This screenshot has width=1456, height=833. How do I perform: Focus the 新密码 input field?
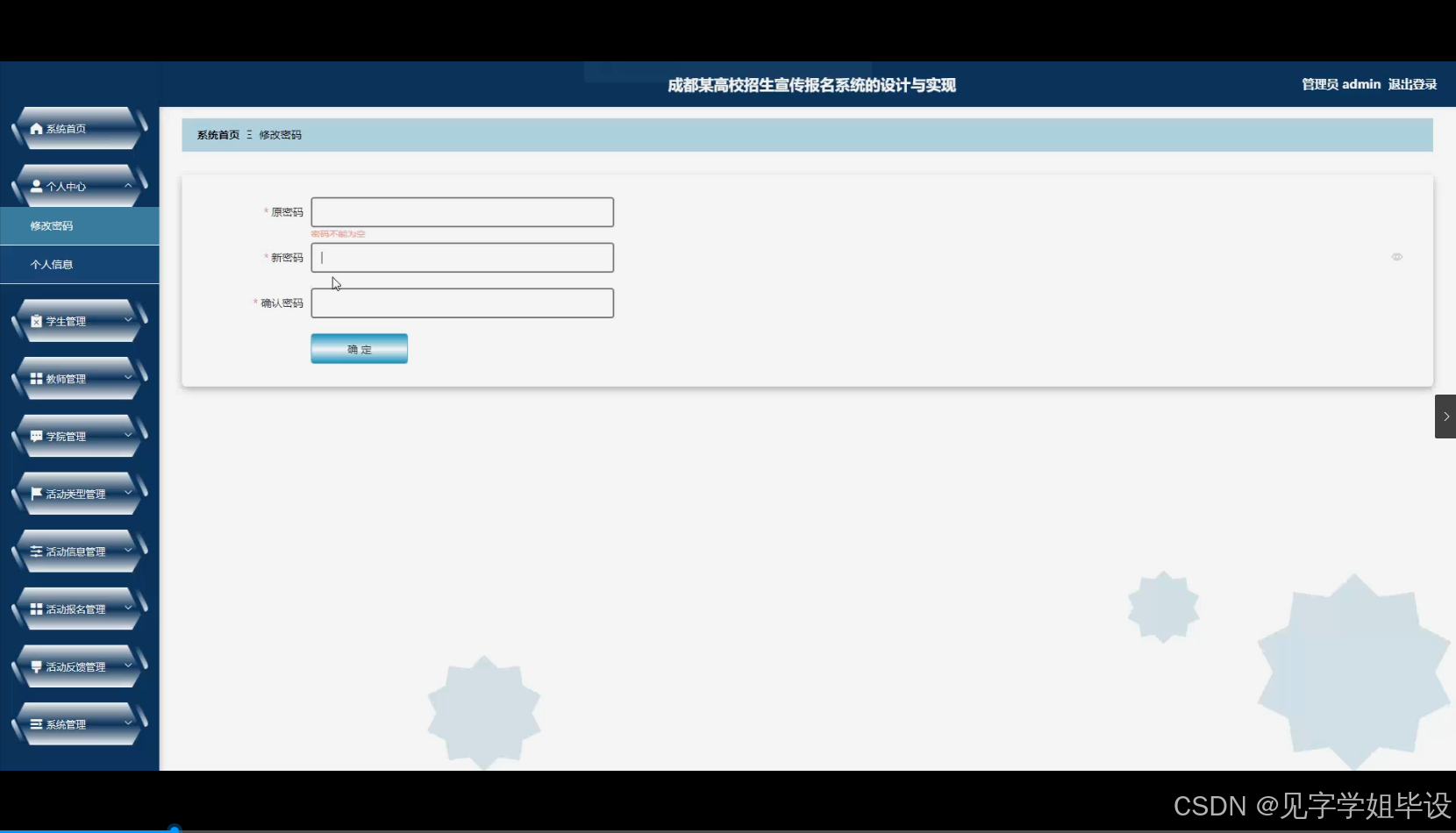coord(462,258)
